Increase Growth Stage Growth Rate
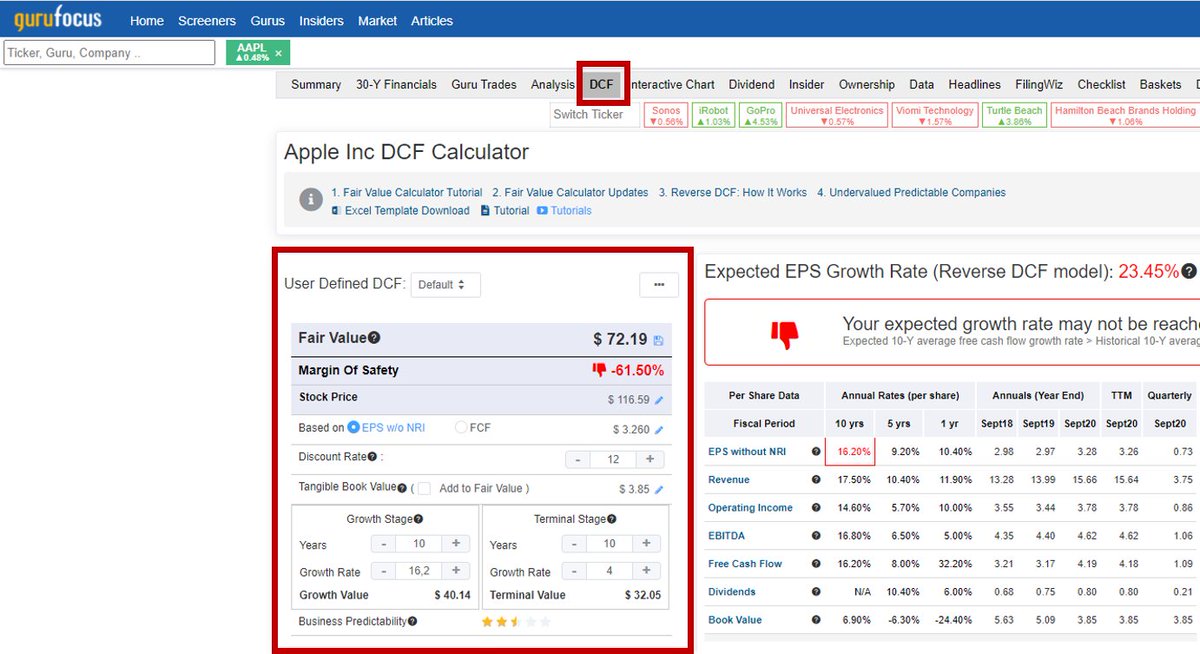The height and width of the screenshot is (654, 1200). point(455,572)
